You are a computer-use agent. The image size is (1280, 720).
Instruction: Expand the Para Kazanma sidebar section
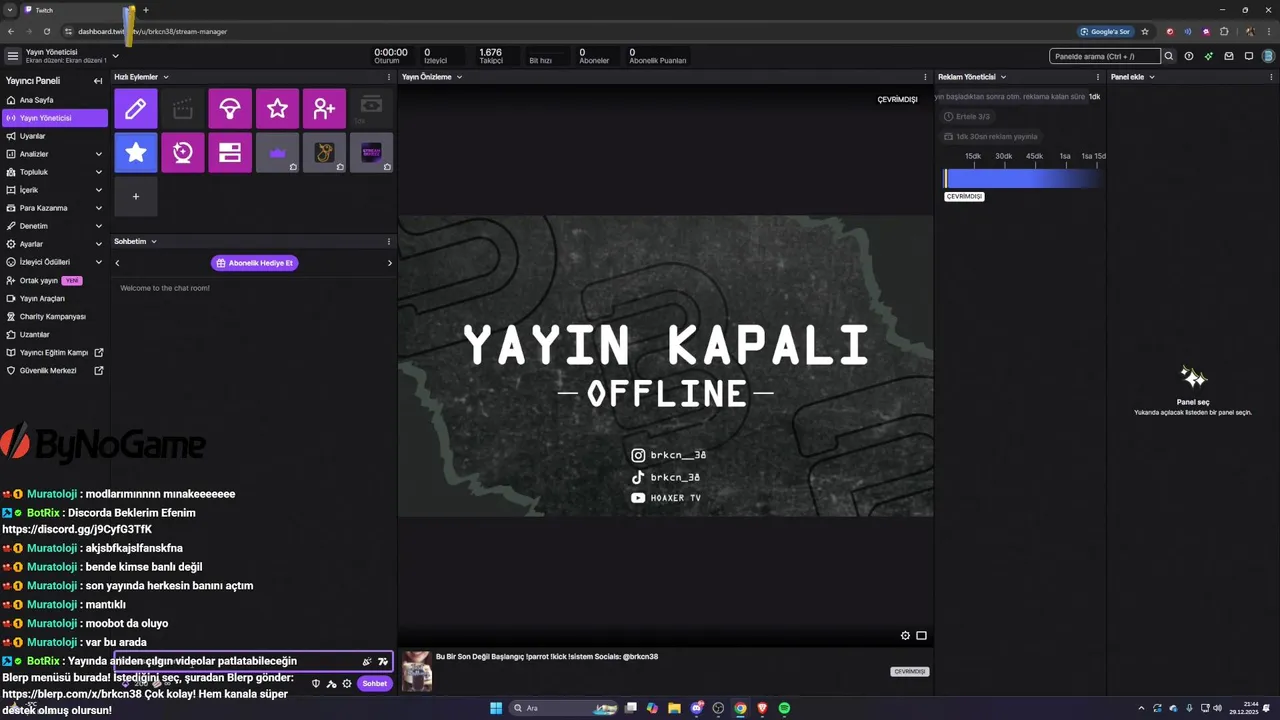pos(98,208)
